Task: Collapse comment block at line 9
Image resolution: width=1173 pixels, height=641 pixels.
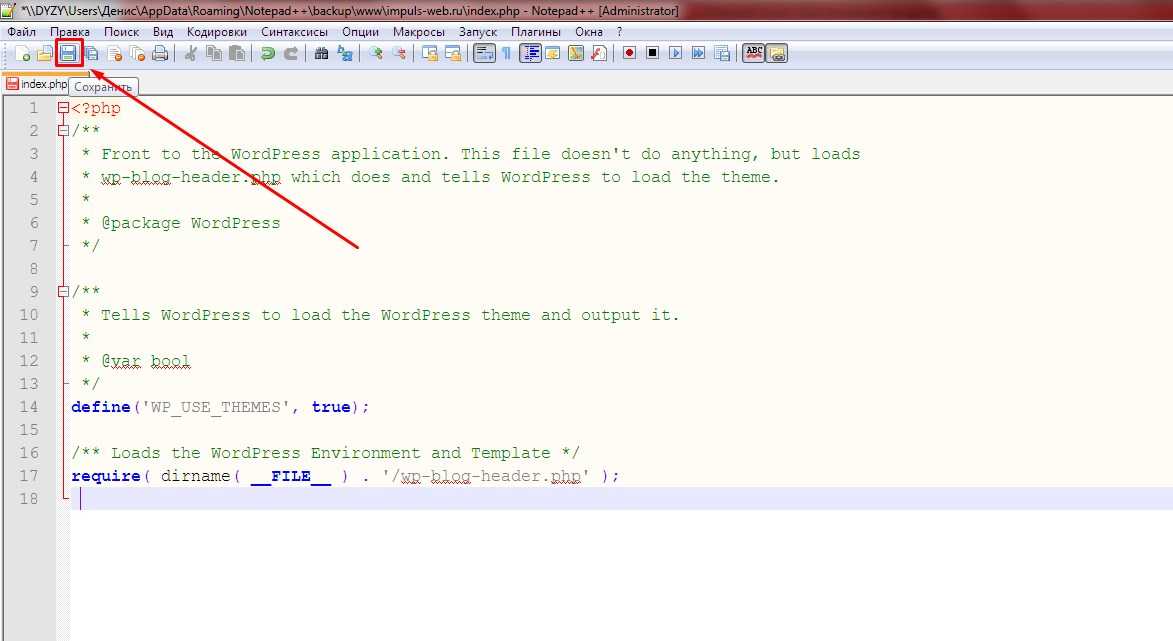Action: click(x=63, y=292)
